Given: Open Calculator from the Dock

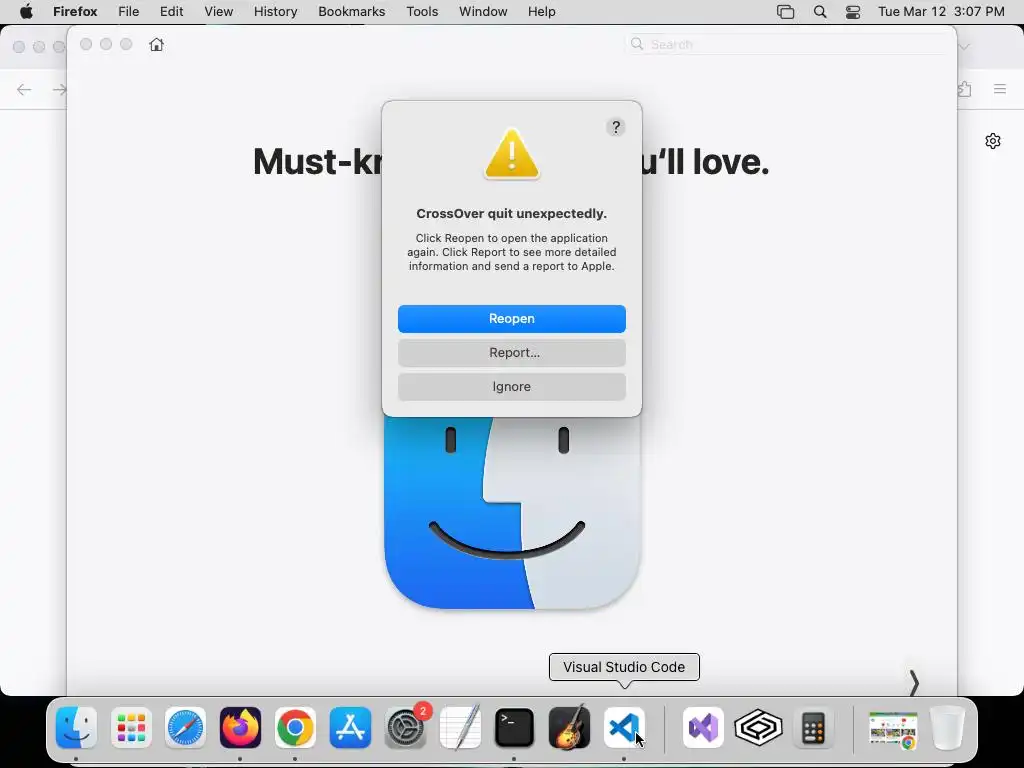Looking at the screenshot, I should coord(813,728).
